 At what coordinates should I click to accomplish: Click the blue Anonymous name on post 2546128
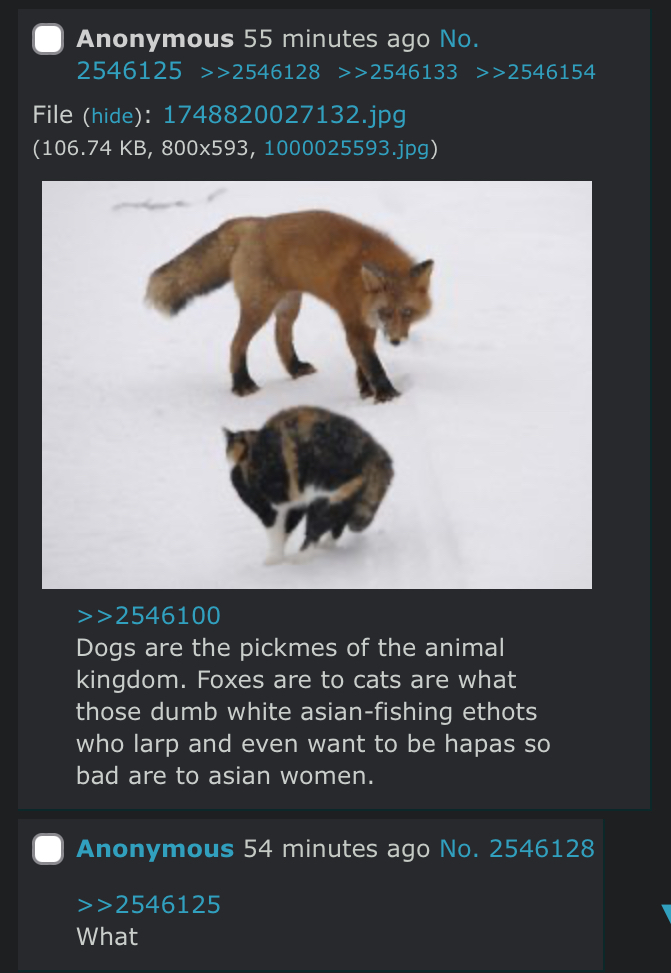click(155, 848)
